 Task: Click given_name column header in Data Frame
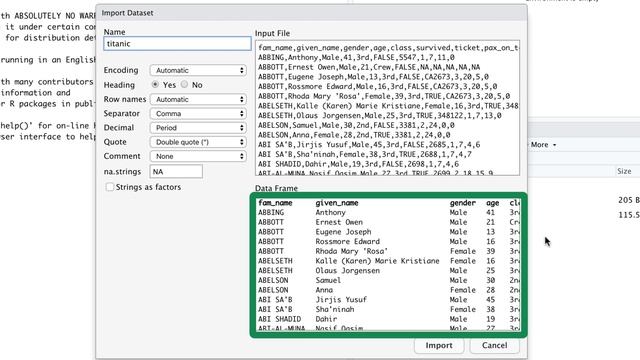point(337,203)
